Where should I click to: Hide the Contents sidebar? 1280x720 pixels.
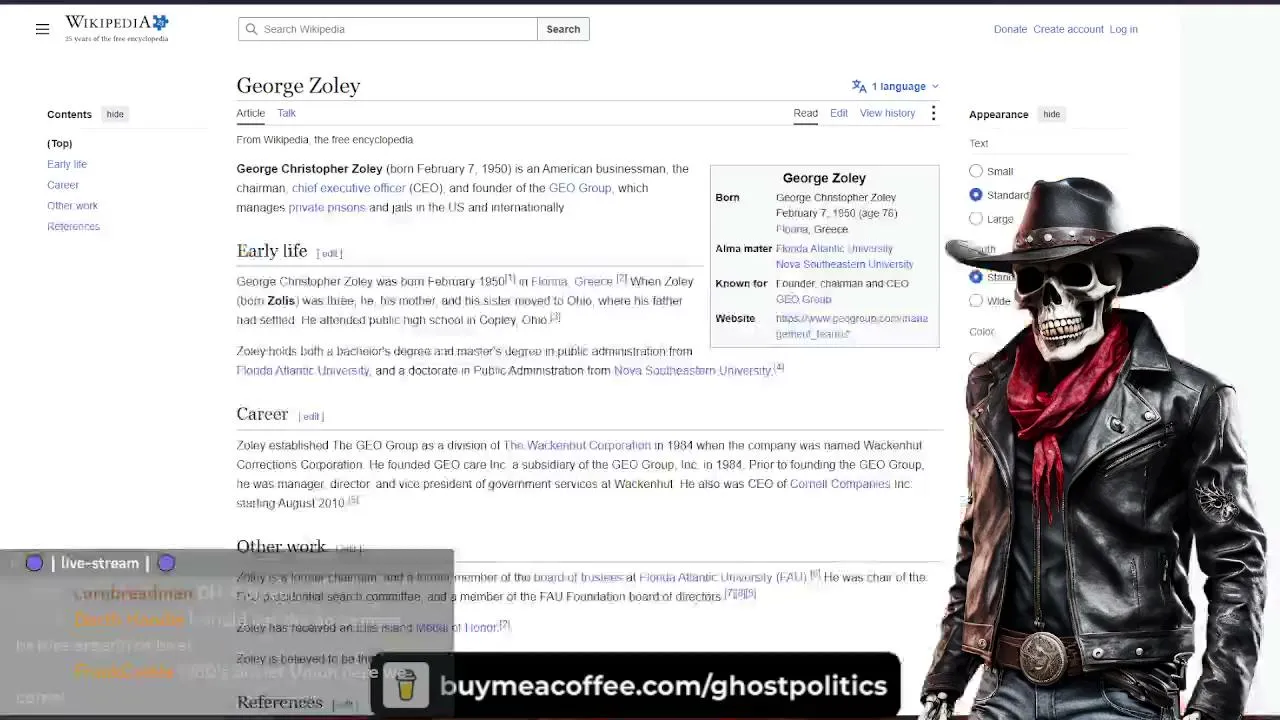(x=115, y=114)
